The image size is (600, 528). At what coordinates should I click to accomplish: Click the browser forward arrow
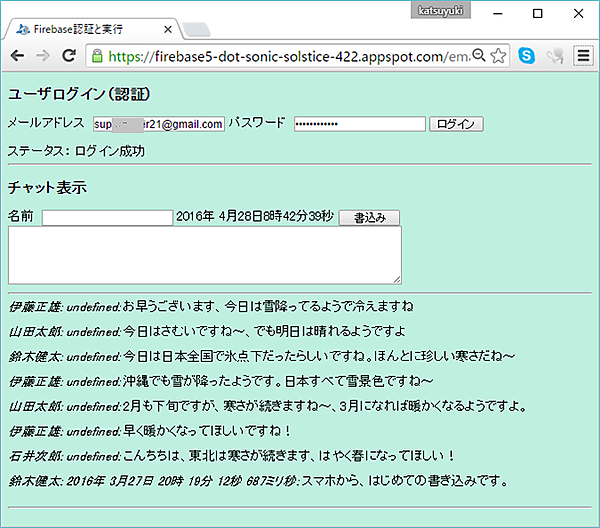[43, 56]
